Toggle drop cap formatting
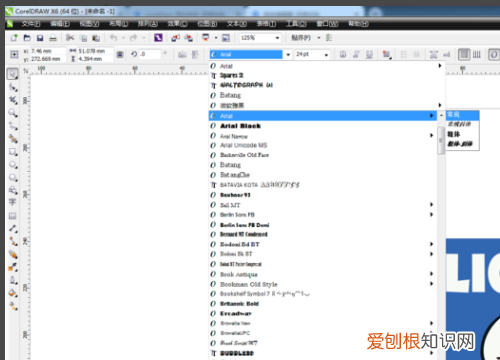This screenshot has width=500, height=360. [x=417, y=54]
